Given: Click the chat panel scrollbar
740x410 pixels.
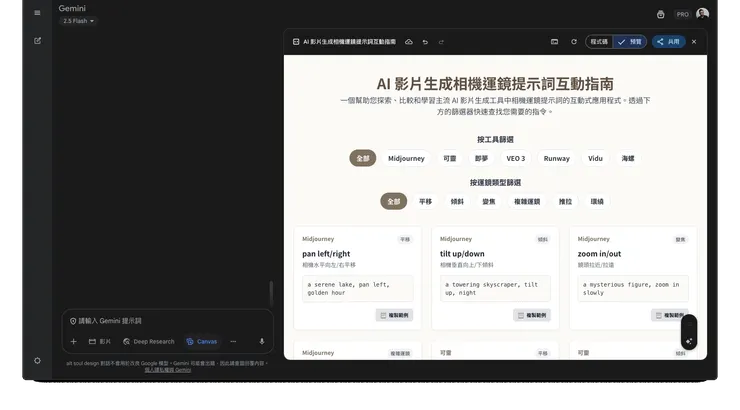Looking at the screenshot, I should click(271, 293).
